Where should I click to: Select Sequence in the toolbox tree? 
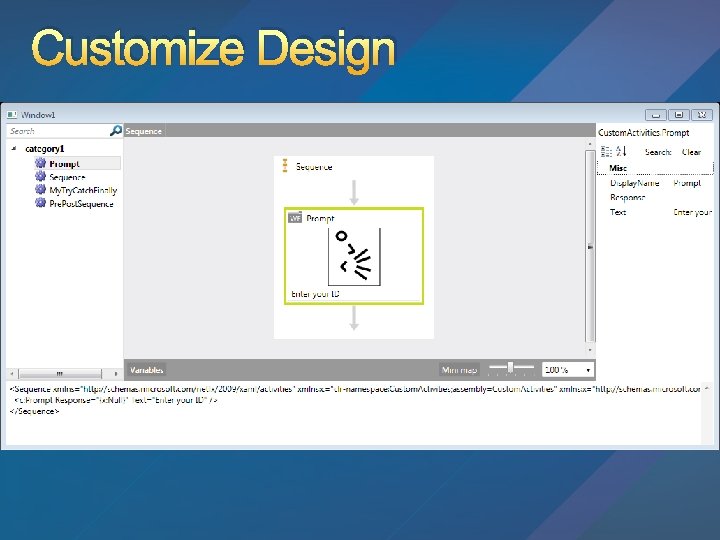(x=67, y=177)
